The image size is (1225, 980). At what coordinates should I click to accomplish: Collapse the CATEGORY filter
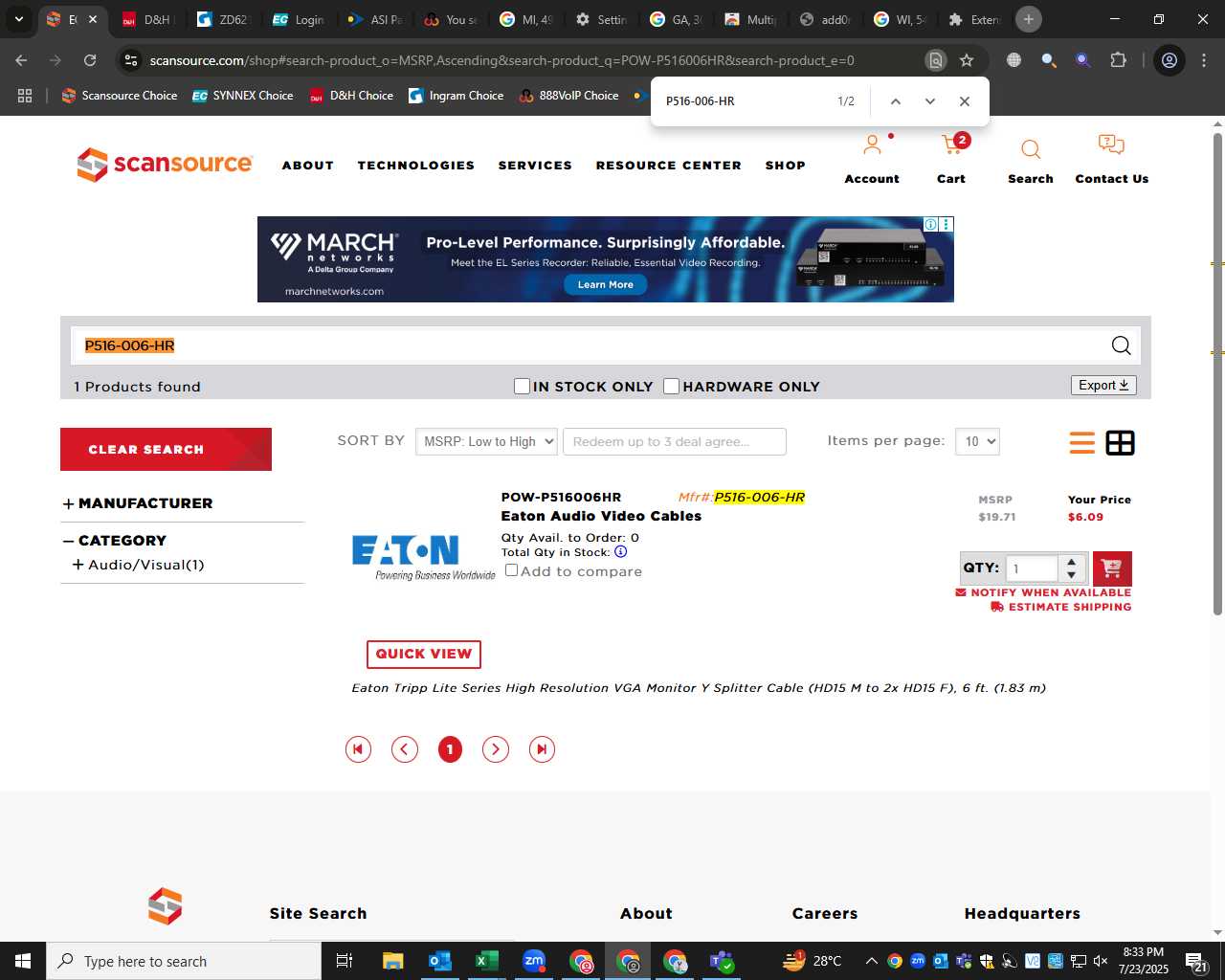(x=115, y=541)
